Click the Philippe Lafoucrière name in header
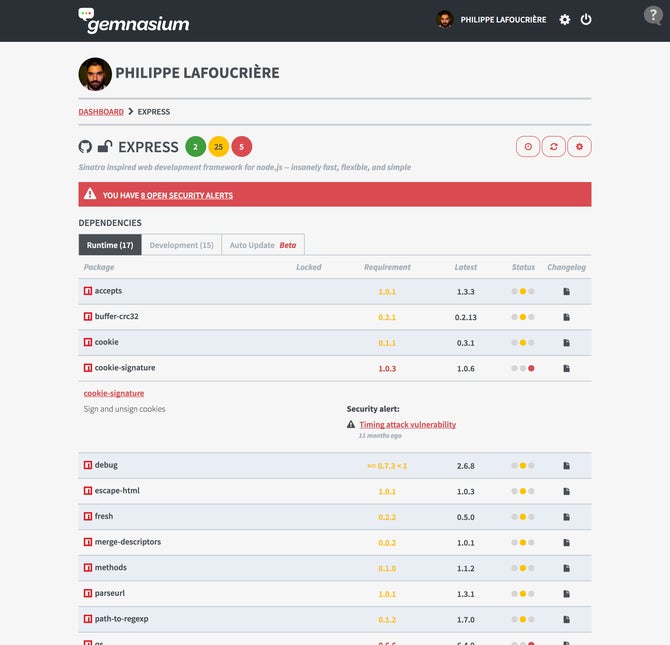 tap(503, 20)
